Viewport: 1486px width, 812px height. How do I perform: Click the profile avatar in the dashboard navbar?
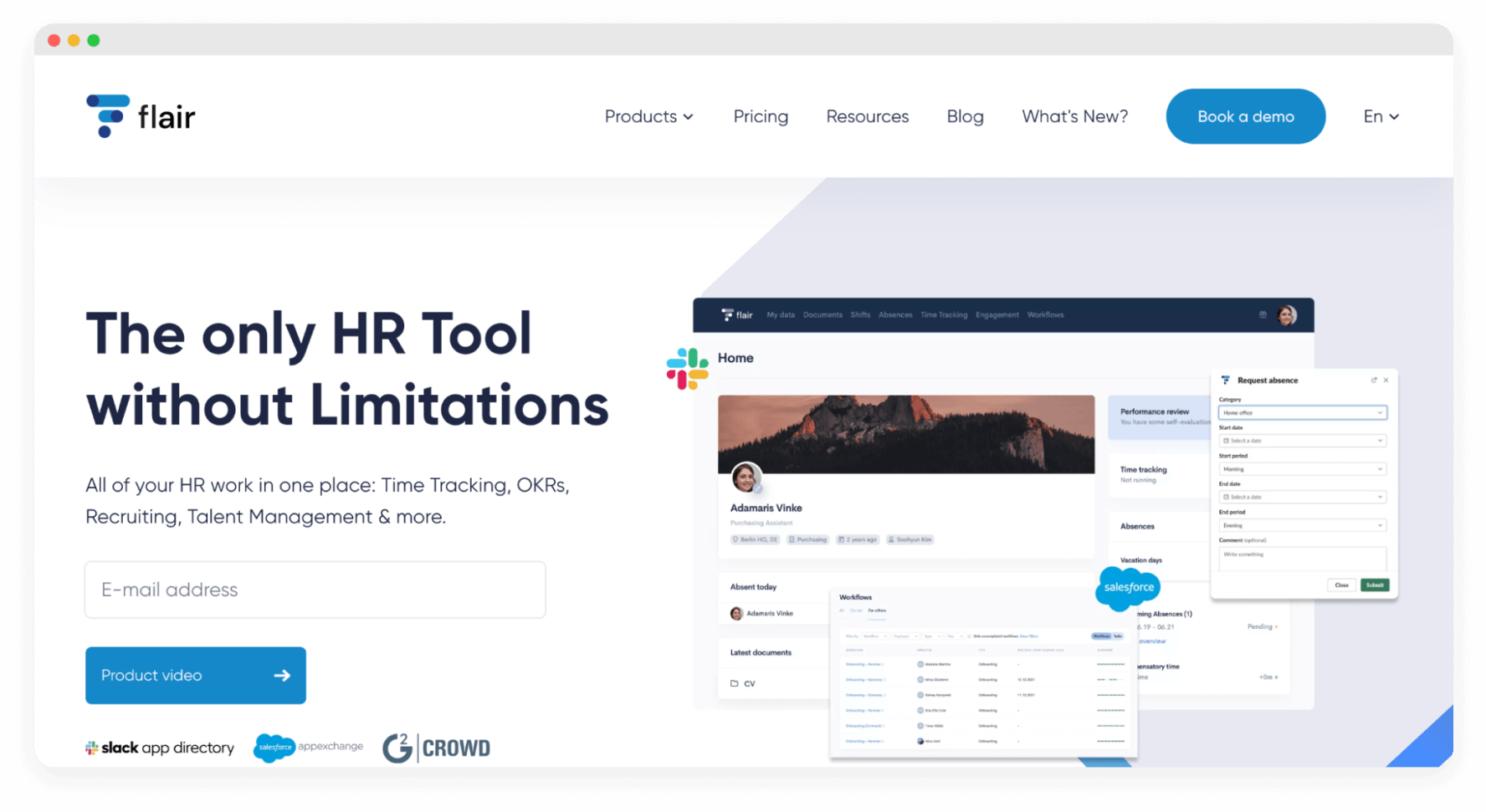(x=1287, y=315)
